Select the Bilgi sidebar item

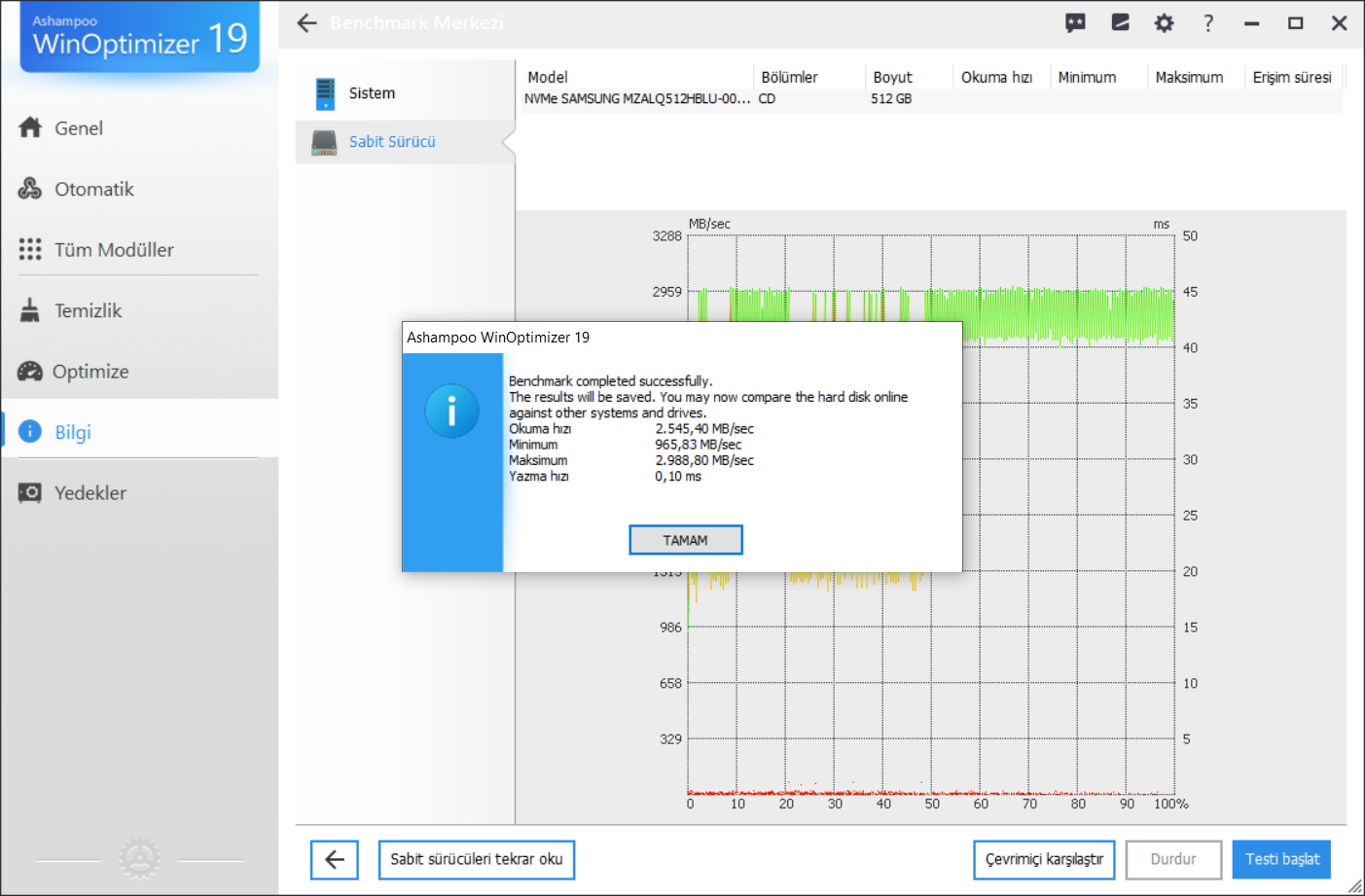point(139,431)
